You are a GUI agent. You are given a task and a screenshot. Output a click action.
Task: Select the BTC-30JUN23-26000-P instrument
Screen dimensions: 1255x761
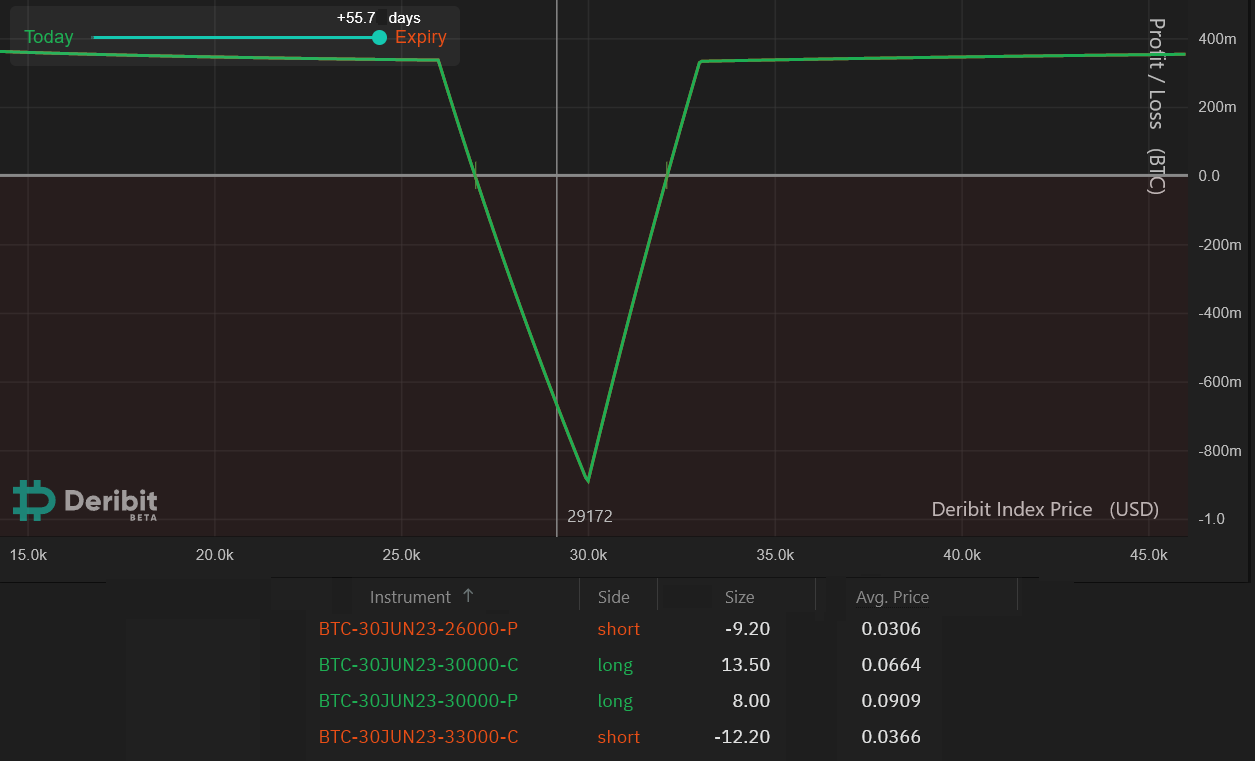tap(418, 629)
